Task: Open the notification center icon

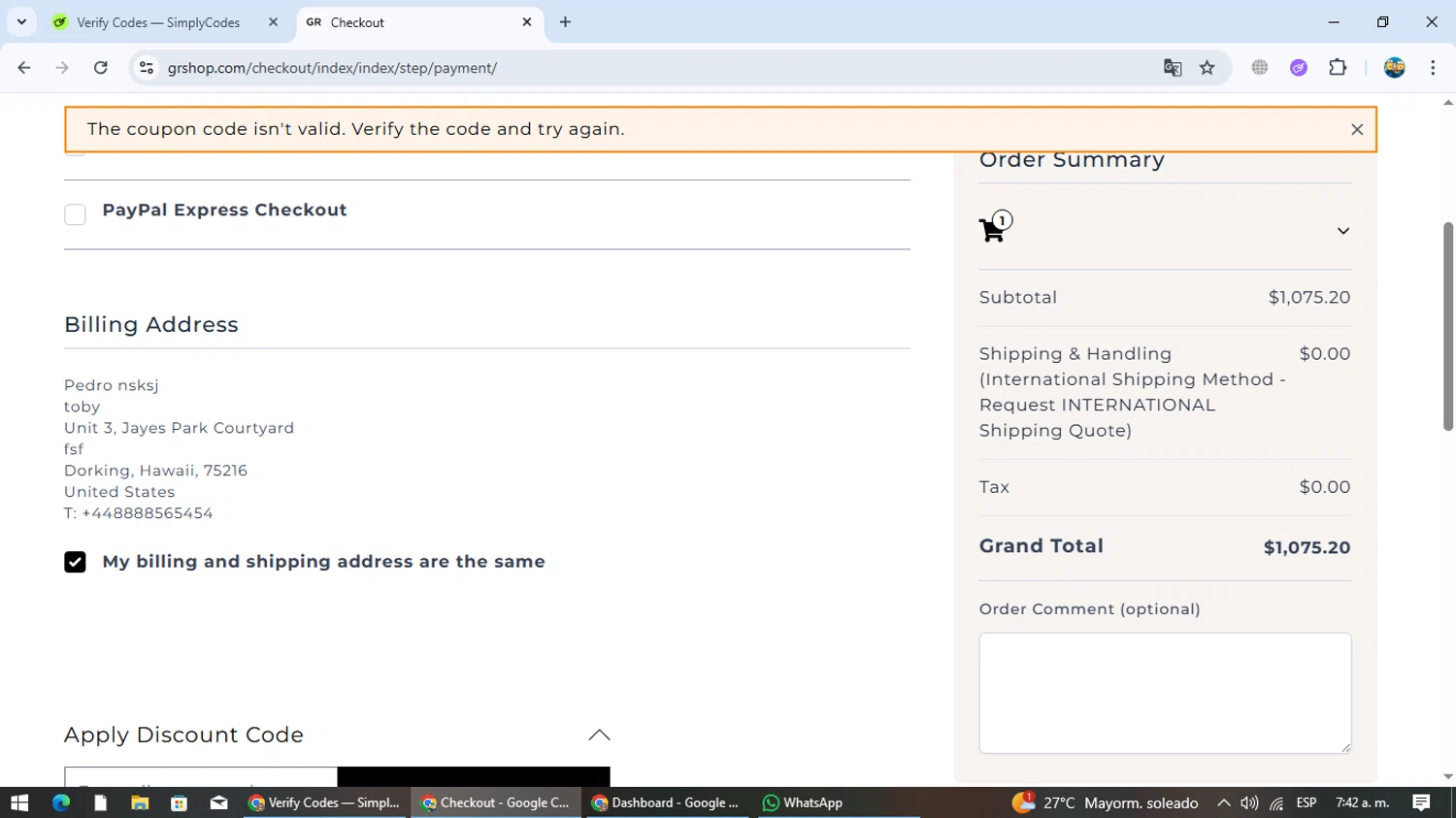Action: (1422, 802)
